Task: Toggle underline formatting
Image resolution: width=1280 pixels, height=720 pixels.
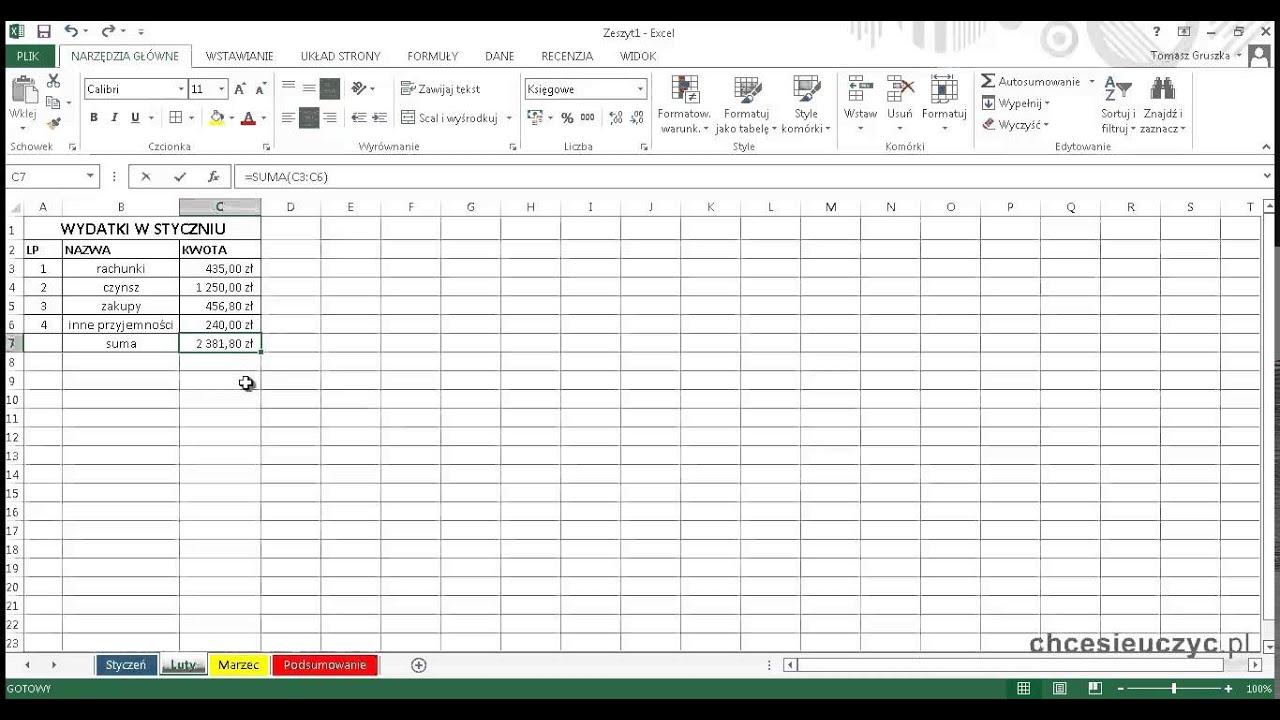Action: pos(135,118)
